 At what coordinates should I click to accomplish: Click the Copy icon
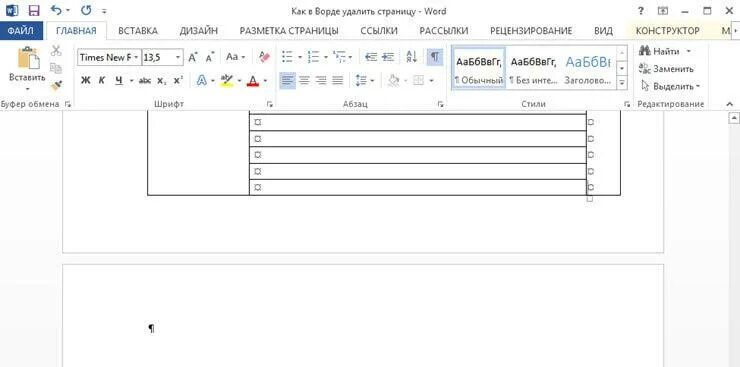pyautogui.click(x=56, y=68)
